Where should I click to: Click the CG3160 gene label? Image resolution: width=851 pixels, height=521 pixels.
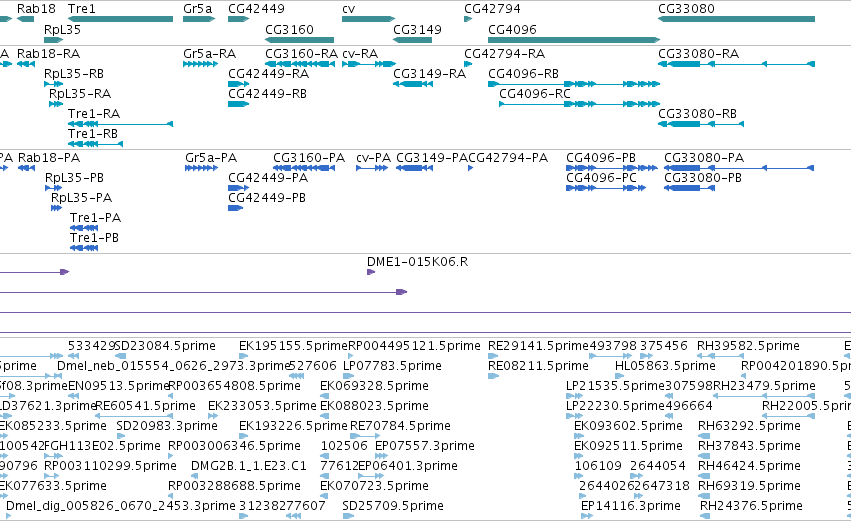(289, 29)
